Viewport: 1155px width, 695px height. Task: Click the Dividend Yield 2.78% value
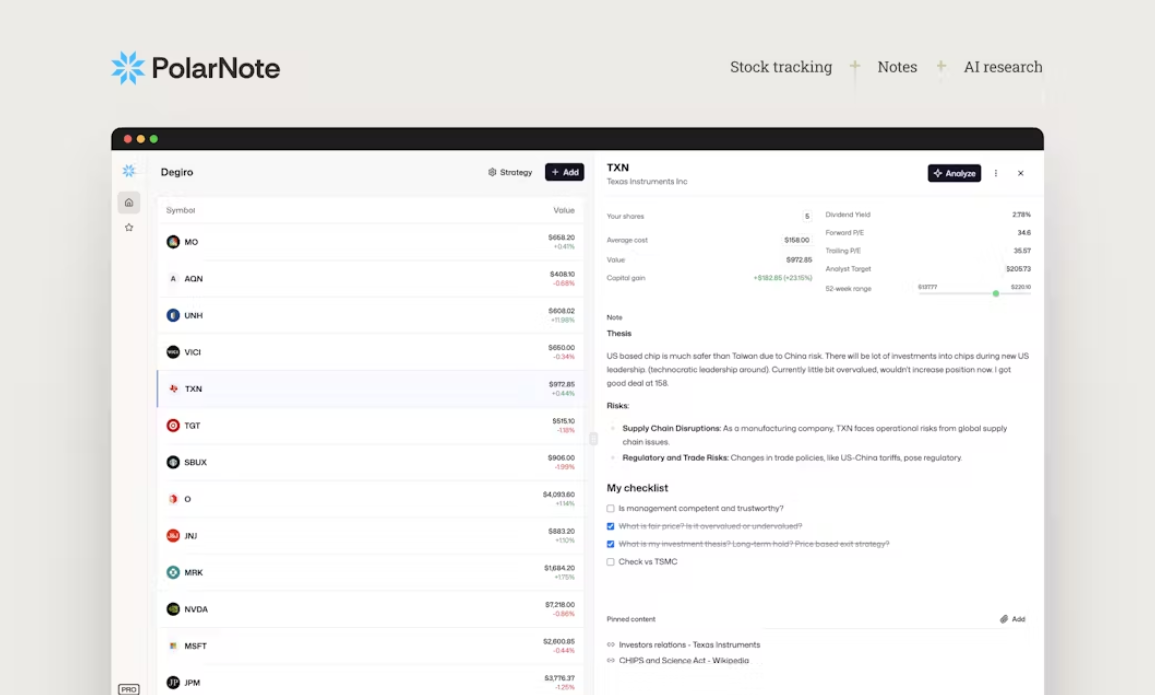pos(1022,215)
